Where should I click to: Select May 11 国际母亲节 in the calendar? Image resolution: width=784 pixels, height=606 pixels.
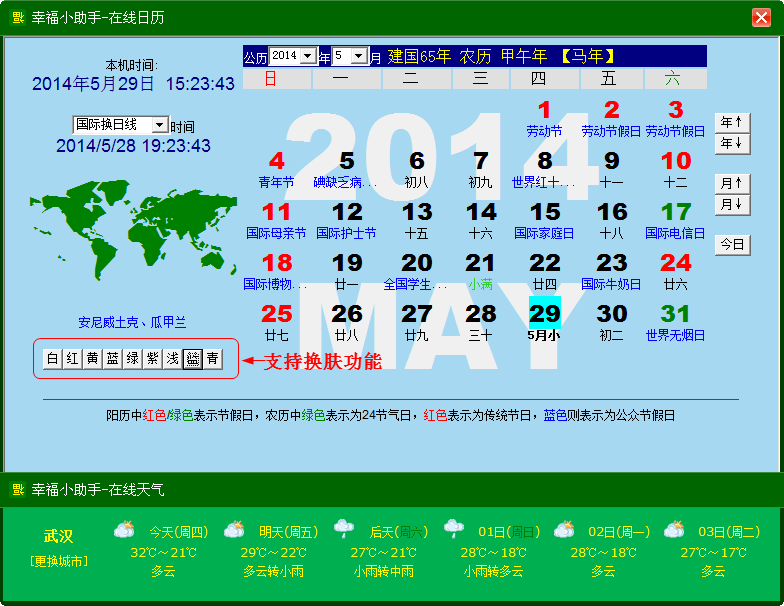click(276, 221)
